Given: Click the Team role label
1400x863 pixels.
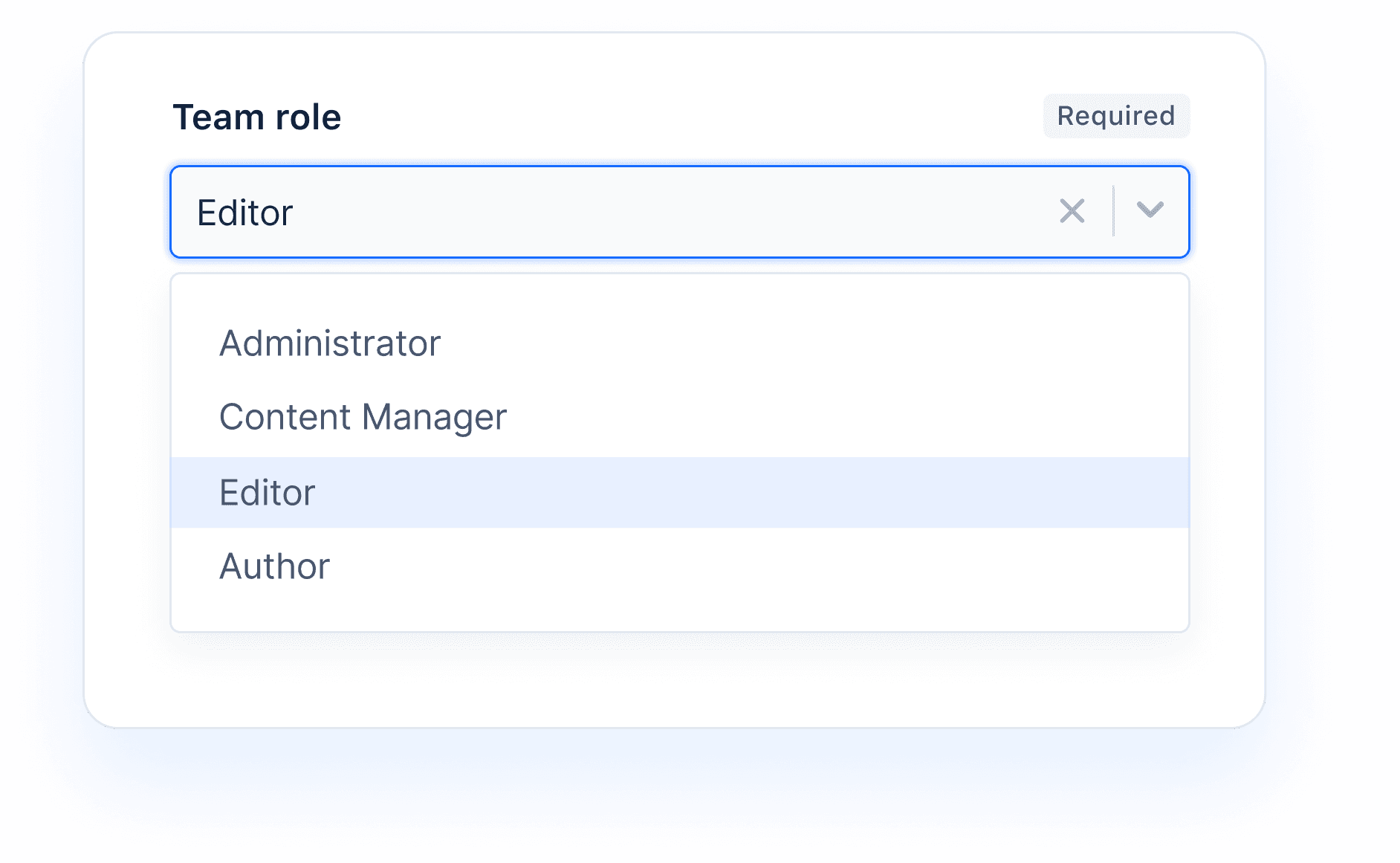Looking at the screenshot, I should click(x=256, y=116).
